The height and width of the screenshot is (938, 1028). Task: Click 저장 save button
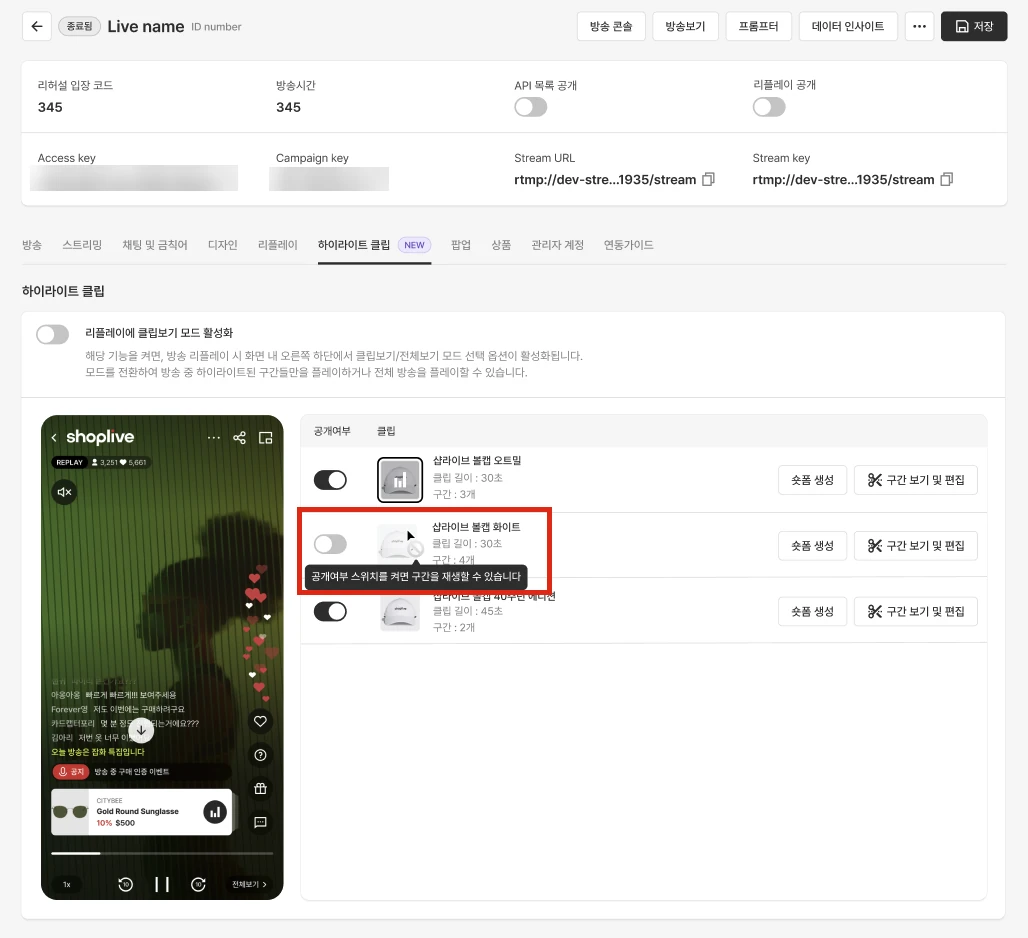point(974,26)
